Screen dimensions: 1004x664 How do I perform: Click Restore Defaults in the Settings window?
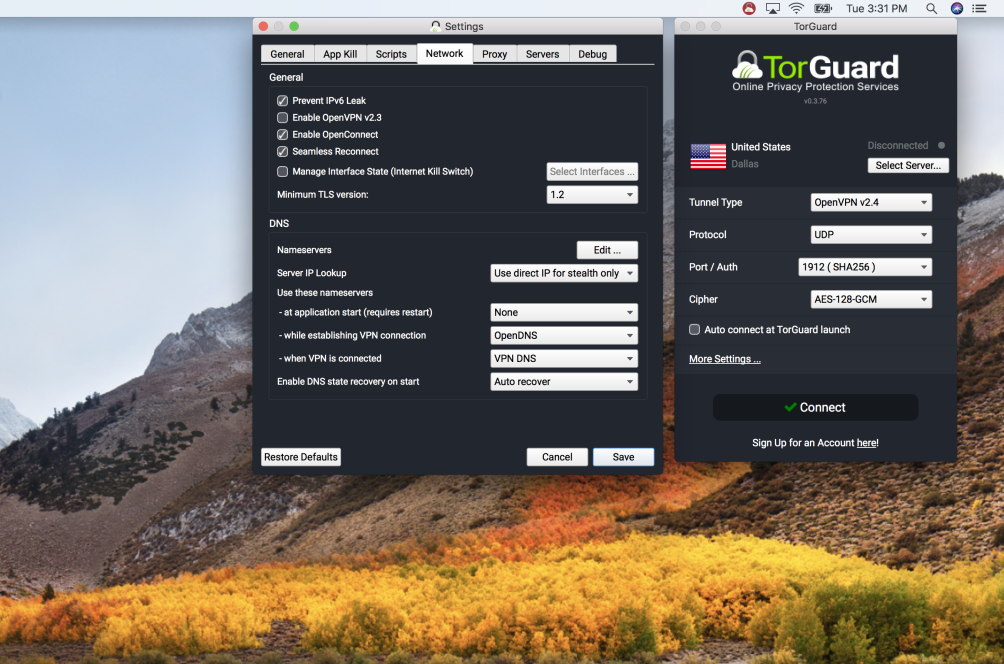pyautogui.click(x=300, y=456)
